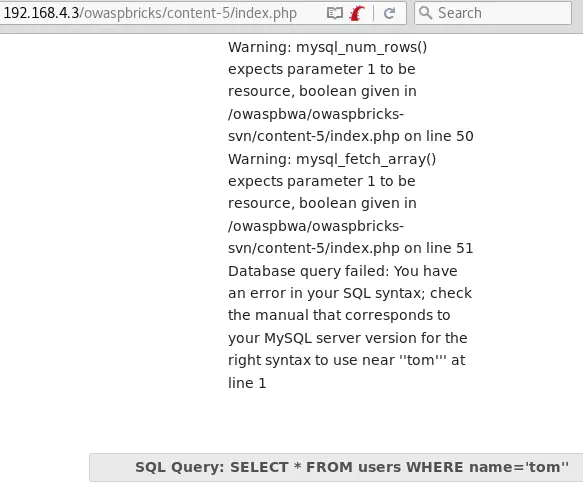583x486 pixels.
Task: Focus the Search input field
Action: point(493,13)
